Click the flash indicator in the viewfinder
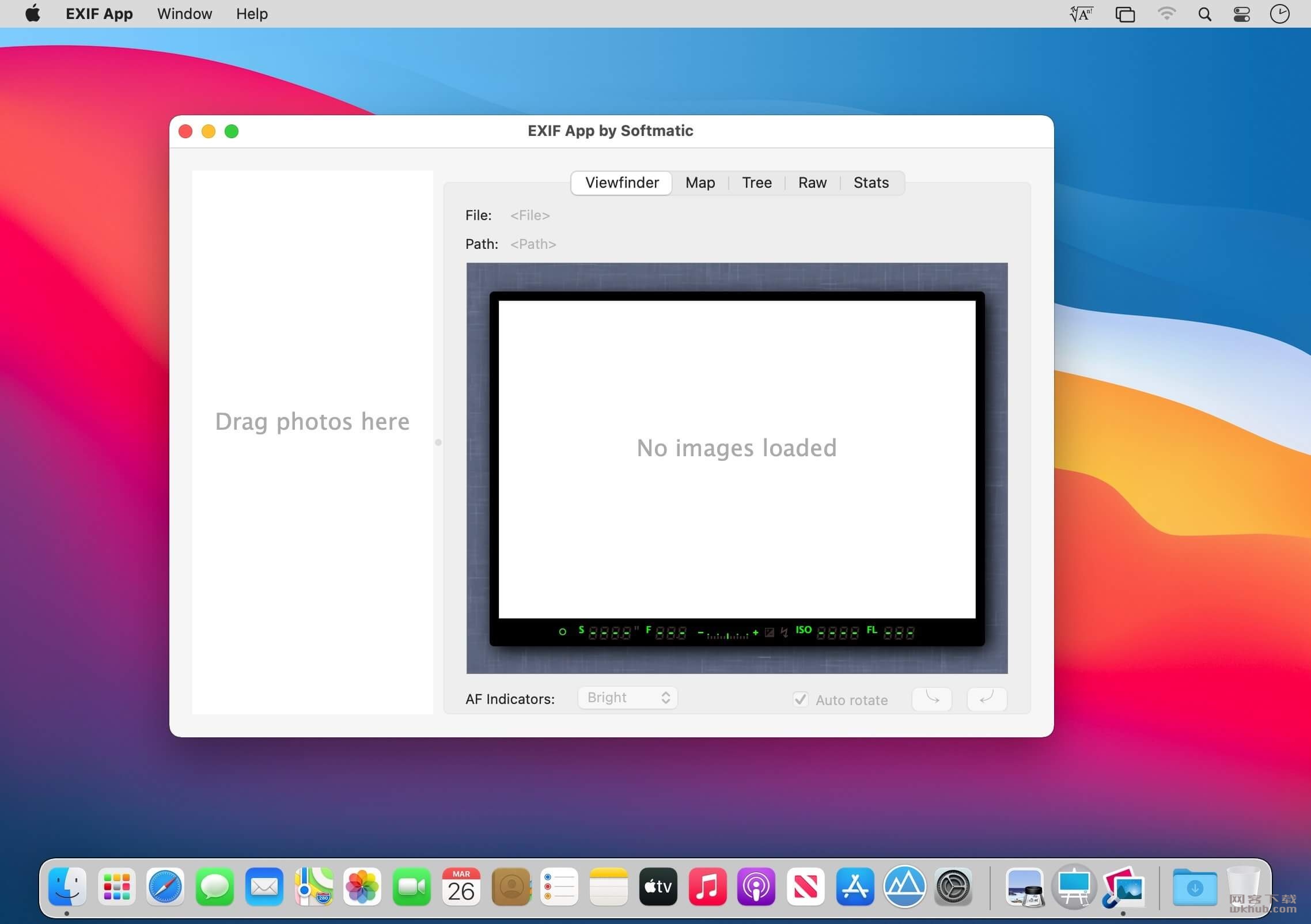 point(785,633)
